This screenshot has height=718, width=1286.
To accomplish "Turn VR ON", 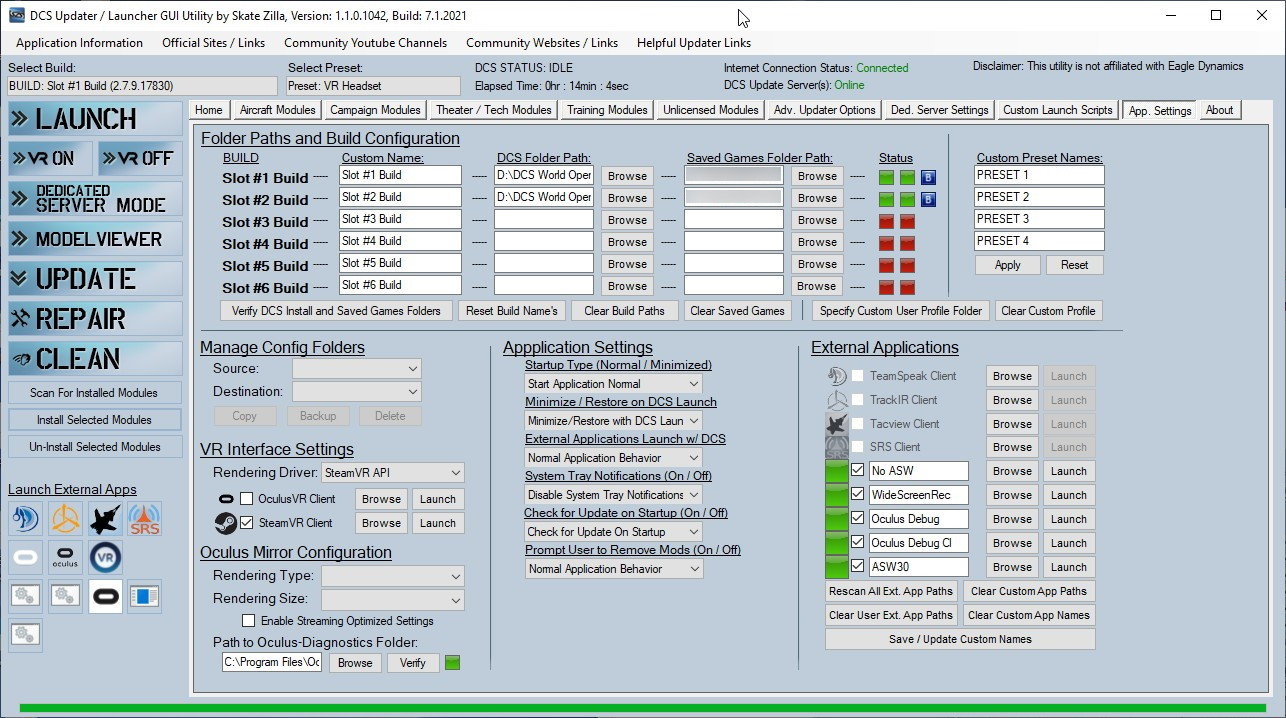I will tap(50, 158).
